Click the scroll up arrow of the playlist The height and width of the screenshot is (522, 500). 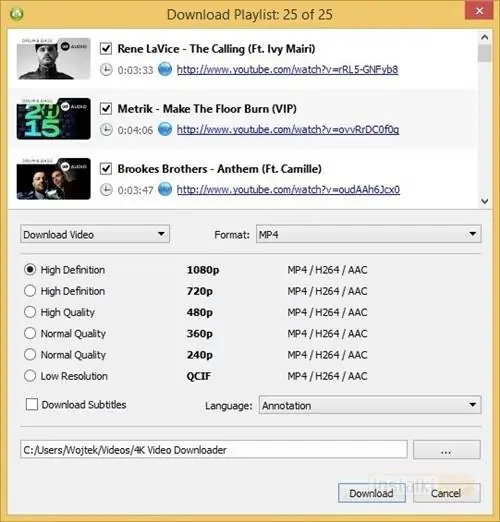[x=485, y=37]
